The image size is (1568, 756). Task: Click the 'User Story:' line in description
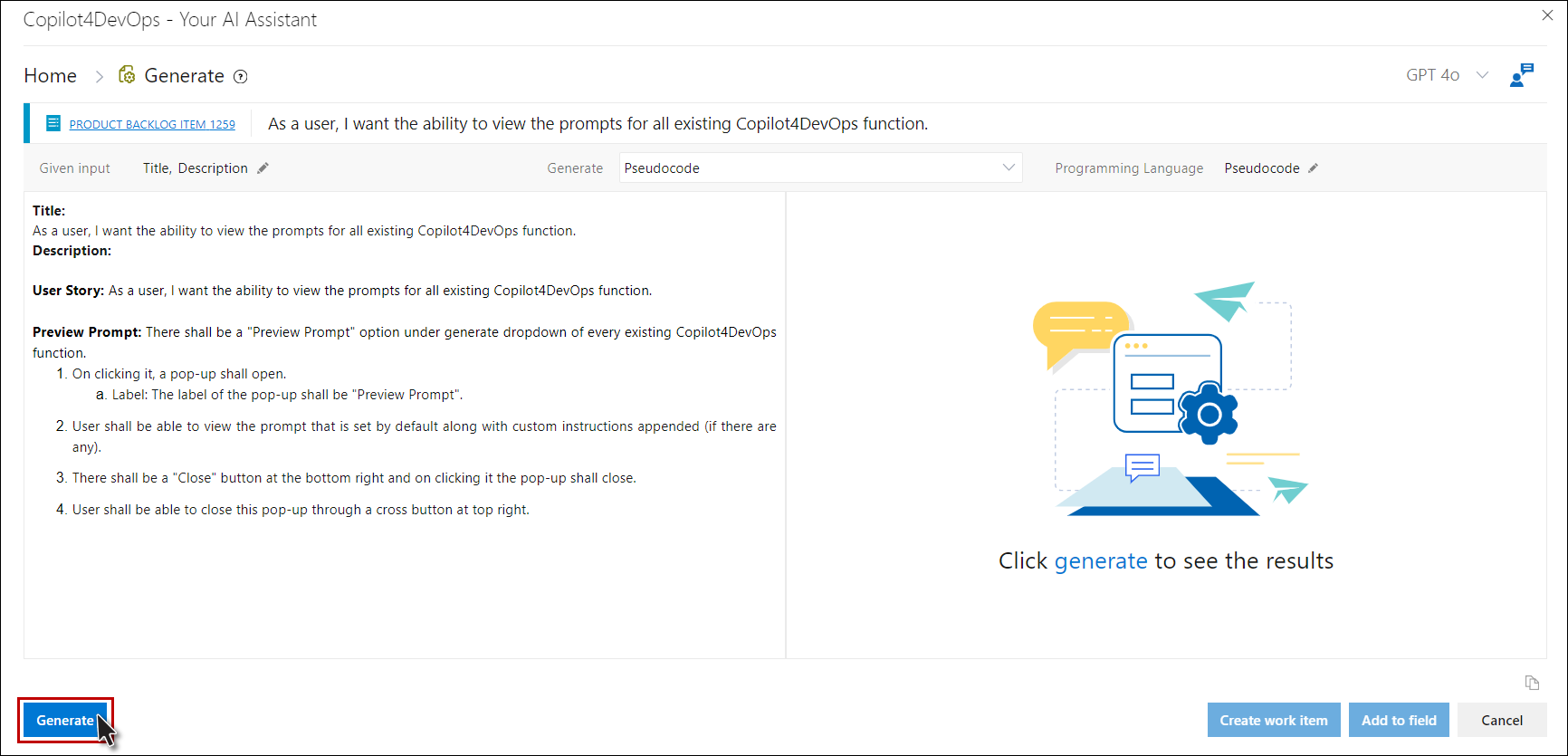coord(342,291)
